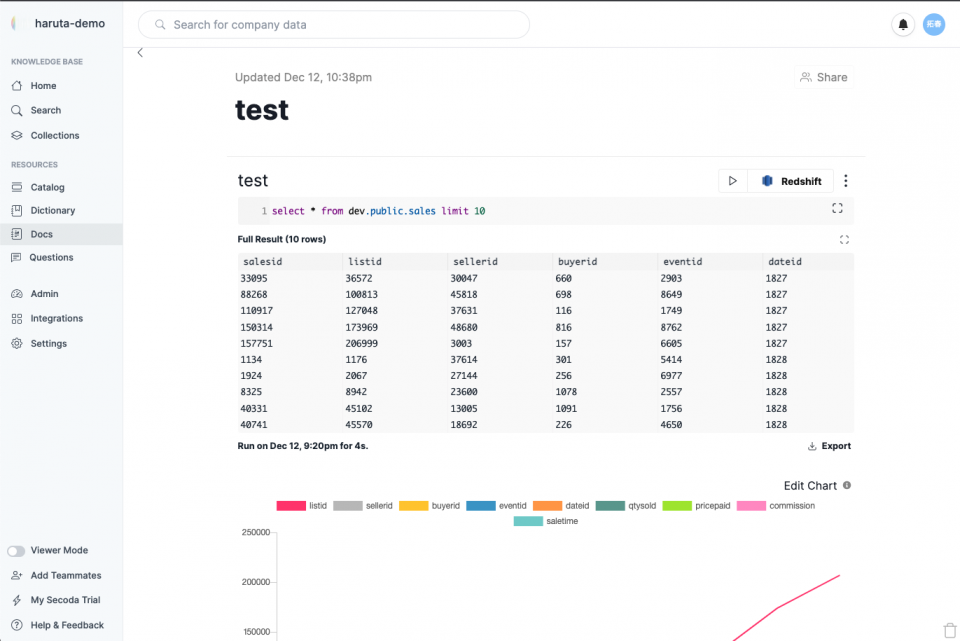The width and height of the screenshot is (960, 641).
Task: Click the Edit Chart info icon
Action: (847, 485)
